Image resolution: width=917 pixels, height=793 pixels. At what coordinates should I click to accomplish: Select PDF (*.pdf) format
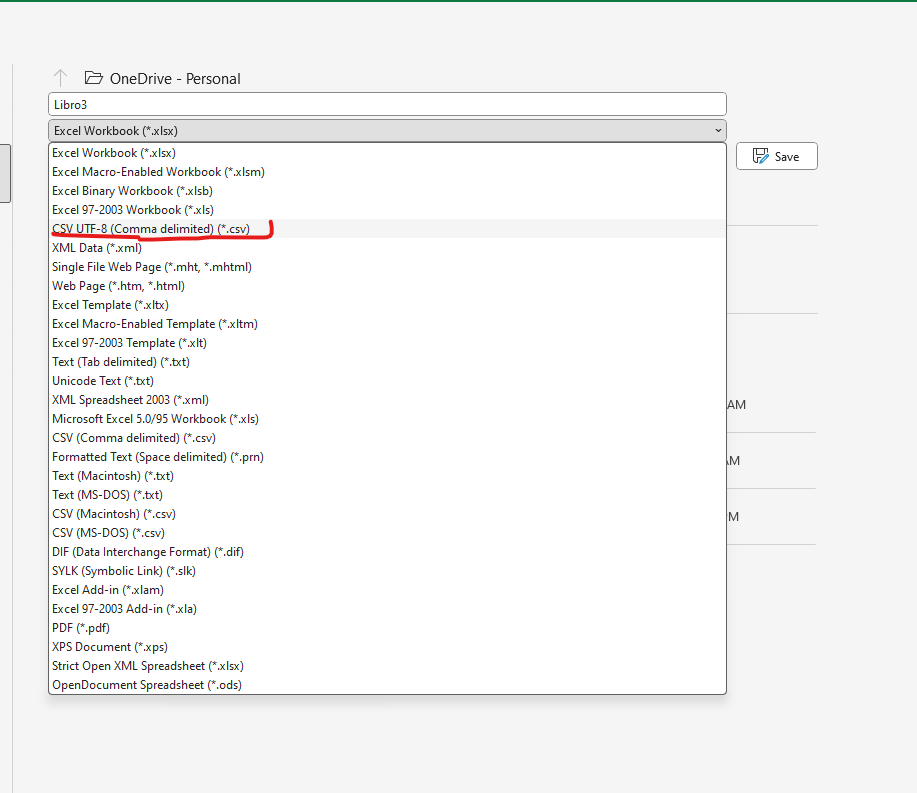387,628
